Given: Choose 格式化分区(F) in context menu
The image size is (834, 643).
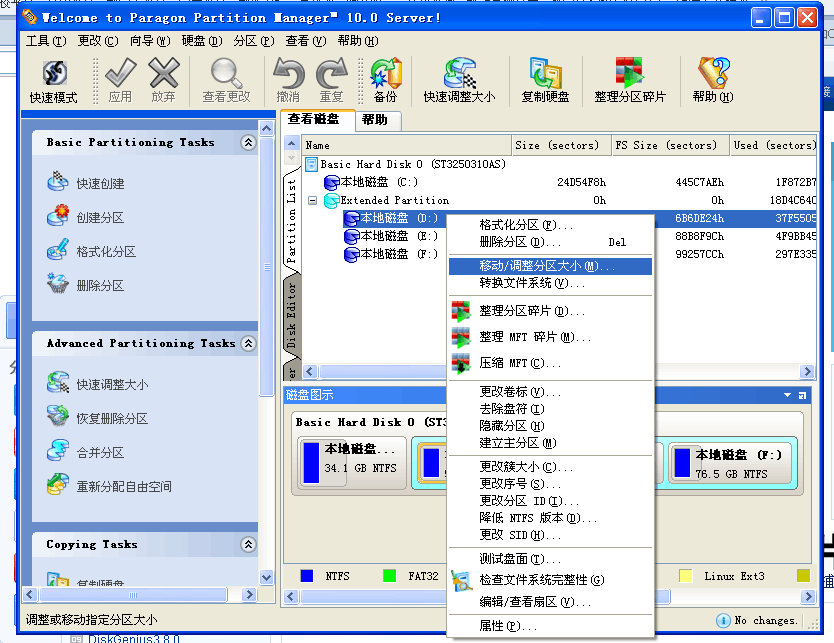Looking at the screenshot, I should pos(551,225).
